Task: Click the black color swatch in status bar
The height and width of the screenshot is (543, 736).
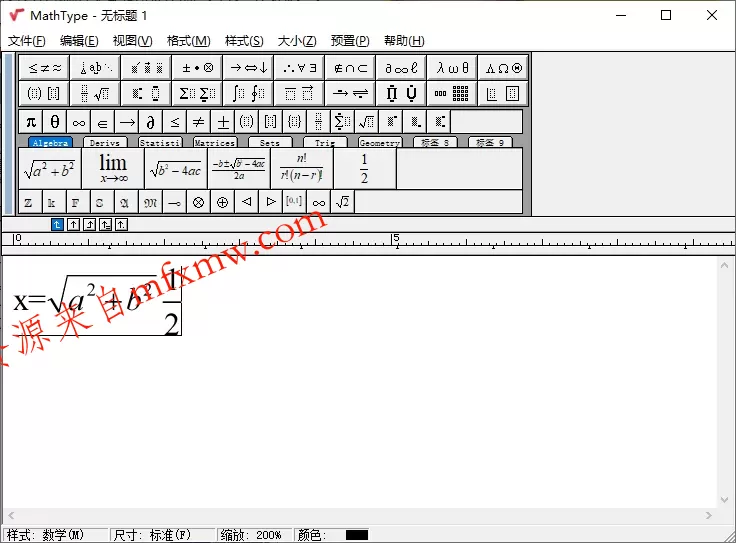Action: pos(357,535)
